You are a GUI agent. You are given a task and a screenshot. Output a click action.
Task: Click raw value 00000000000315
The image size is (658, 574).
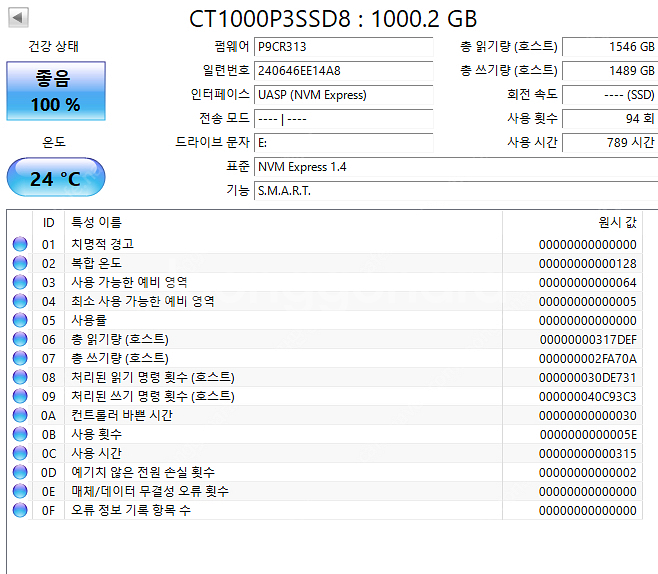588,454
